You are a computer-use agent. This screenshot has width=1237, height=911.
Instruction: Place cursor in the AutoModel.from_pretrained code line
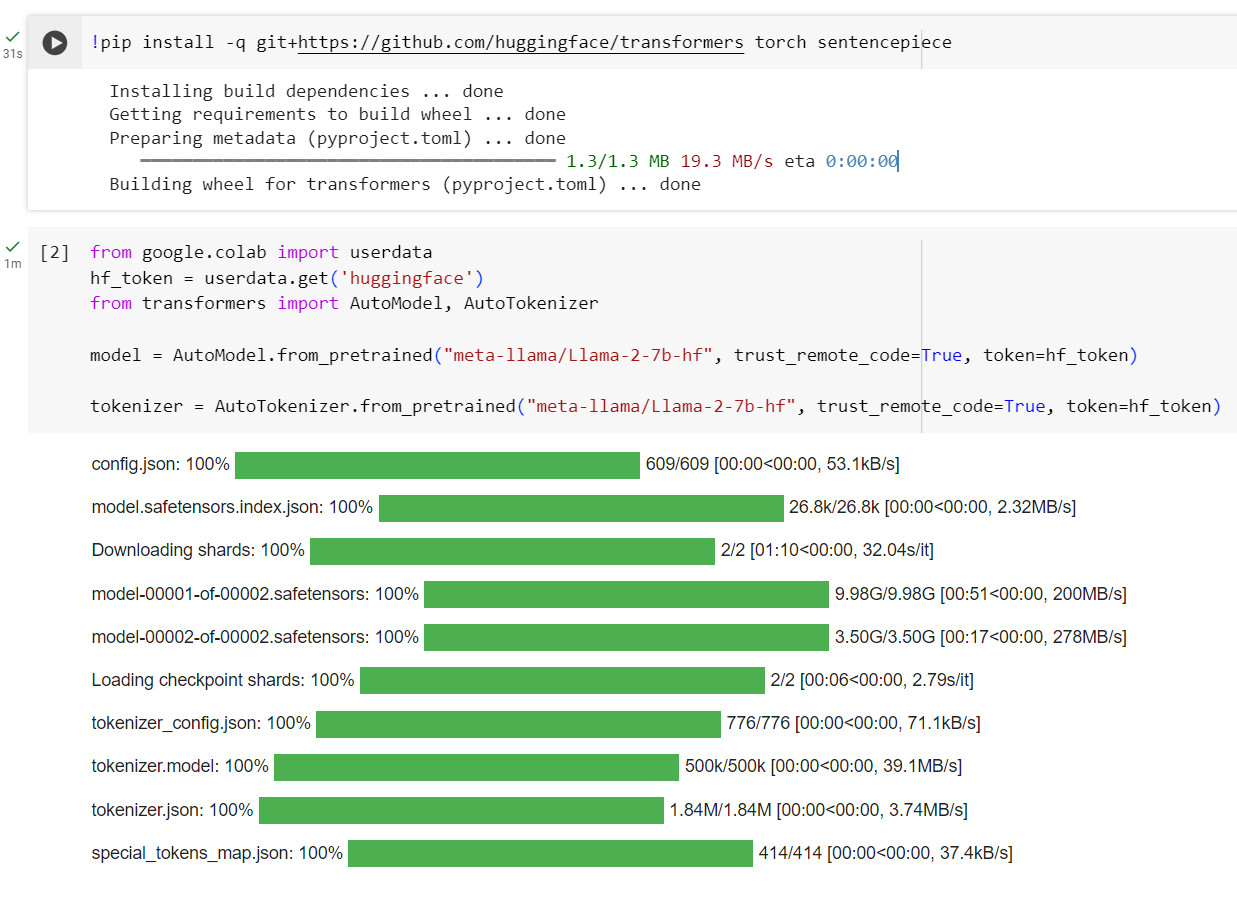point(613,355)
